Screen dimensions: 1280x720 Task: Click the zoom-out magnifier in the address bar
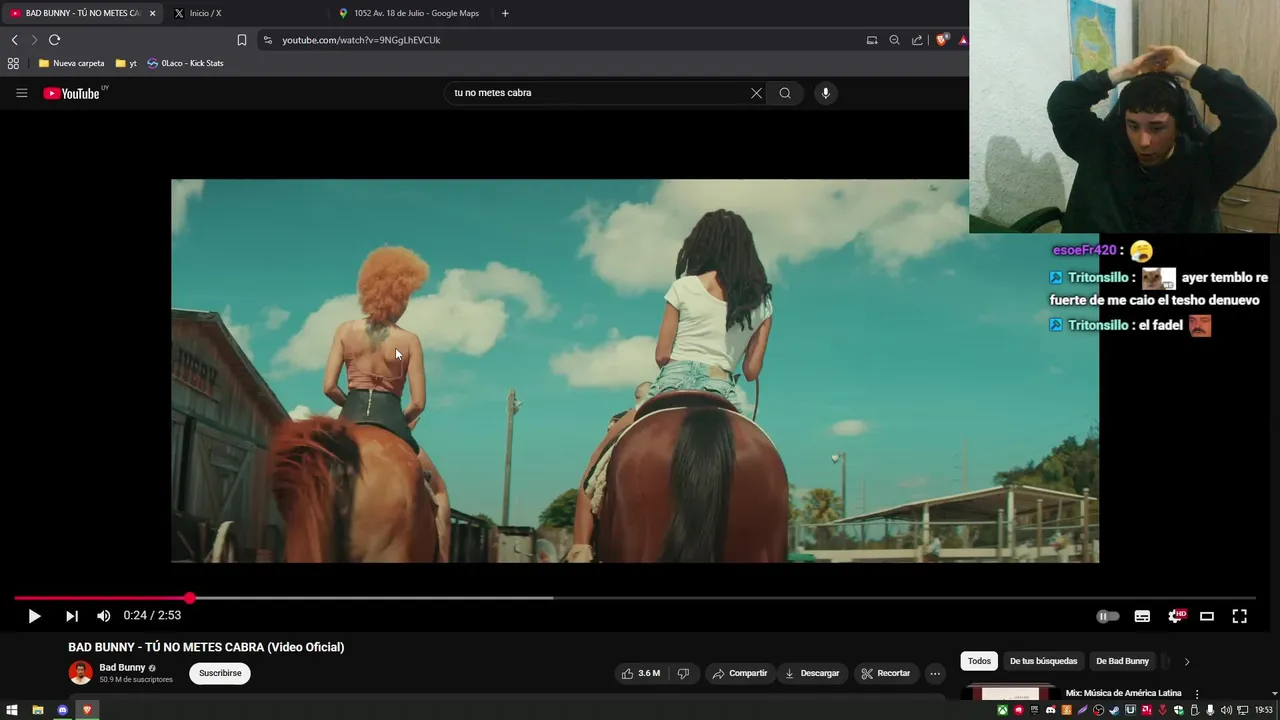coord(894,40)
